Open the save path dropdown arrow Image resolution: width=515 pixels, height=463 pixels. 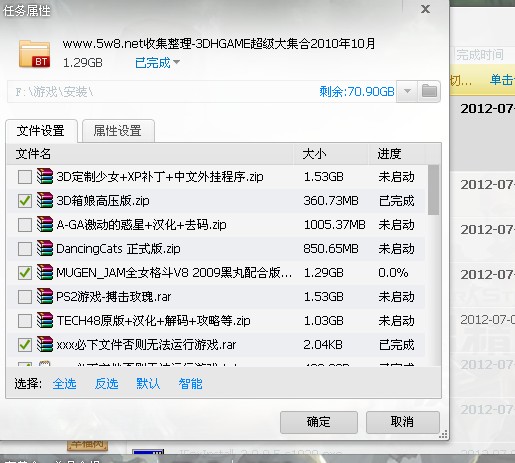pyautogui.click(x=407, y=91)
